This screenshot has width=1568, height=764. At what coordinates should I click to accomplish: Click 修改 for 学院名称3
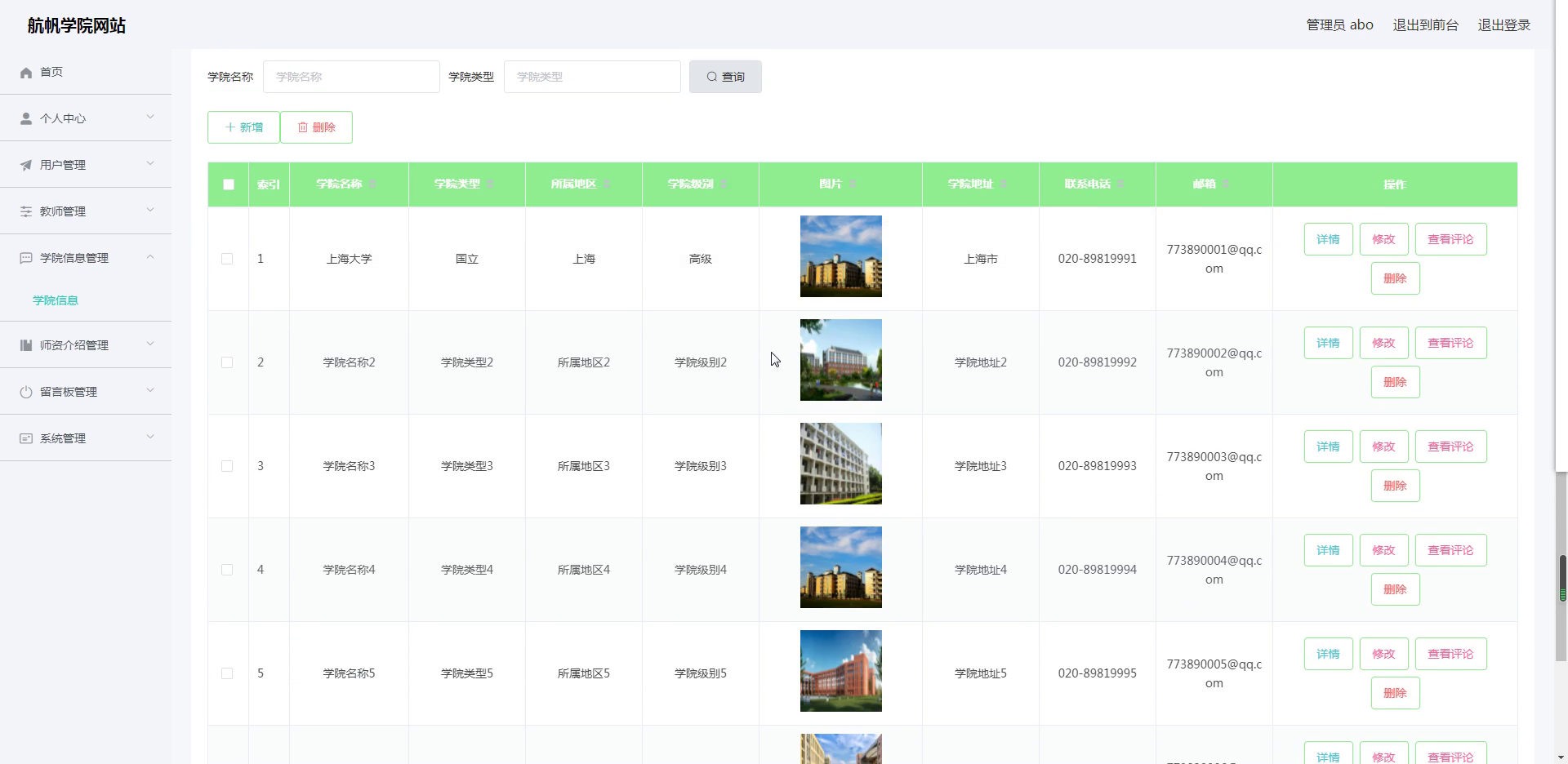(x=1383, y=446)
